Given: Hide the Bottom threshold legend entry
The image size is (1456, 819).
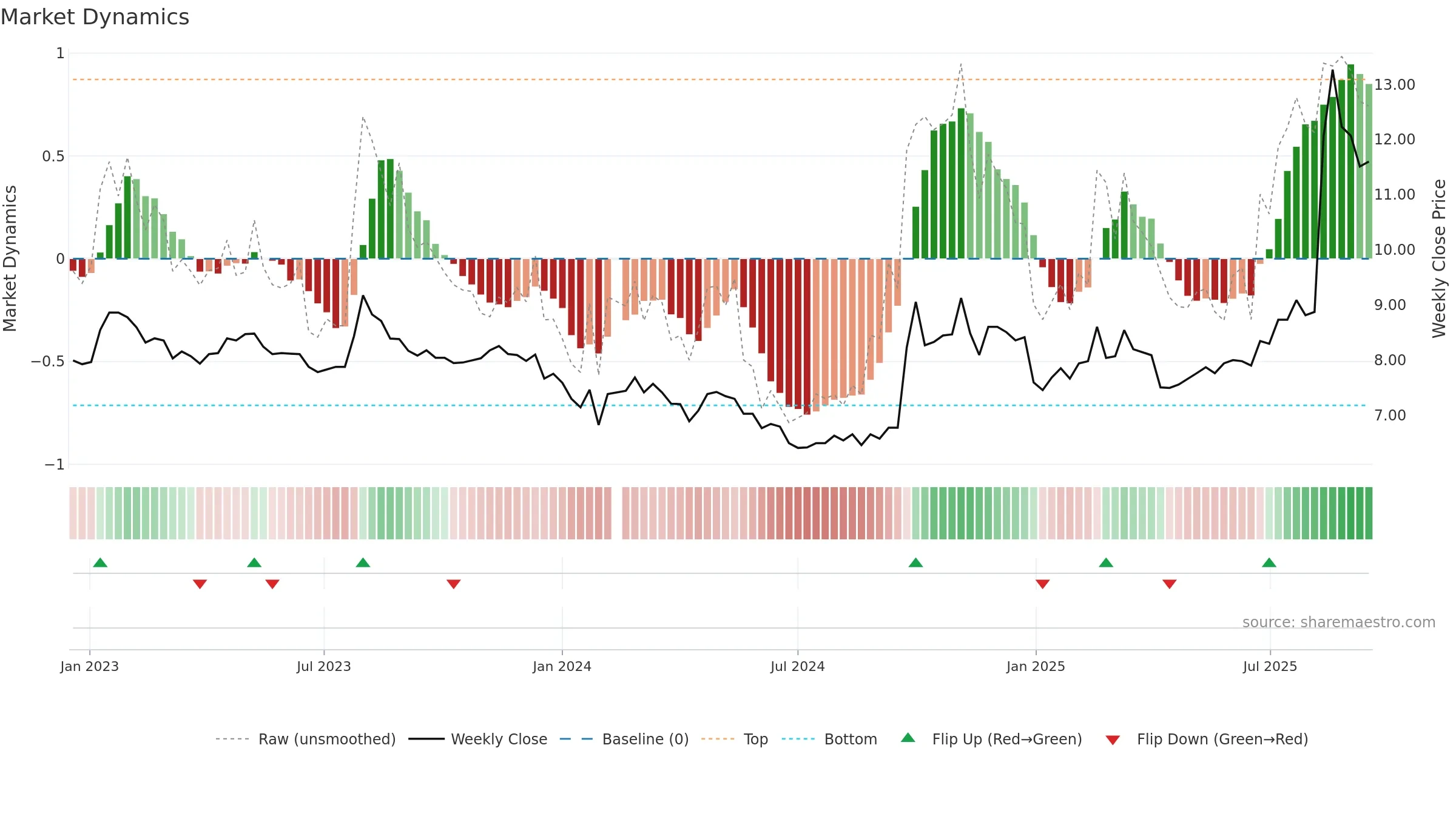Looking at the screenshot, I should coord(829,739).
